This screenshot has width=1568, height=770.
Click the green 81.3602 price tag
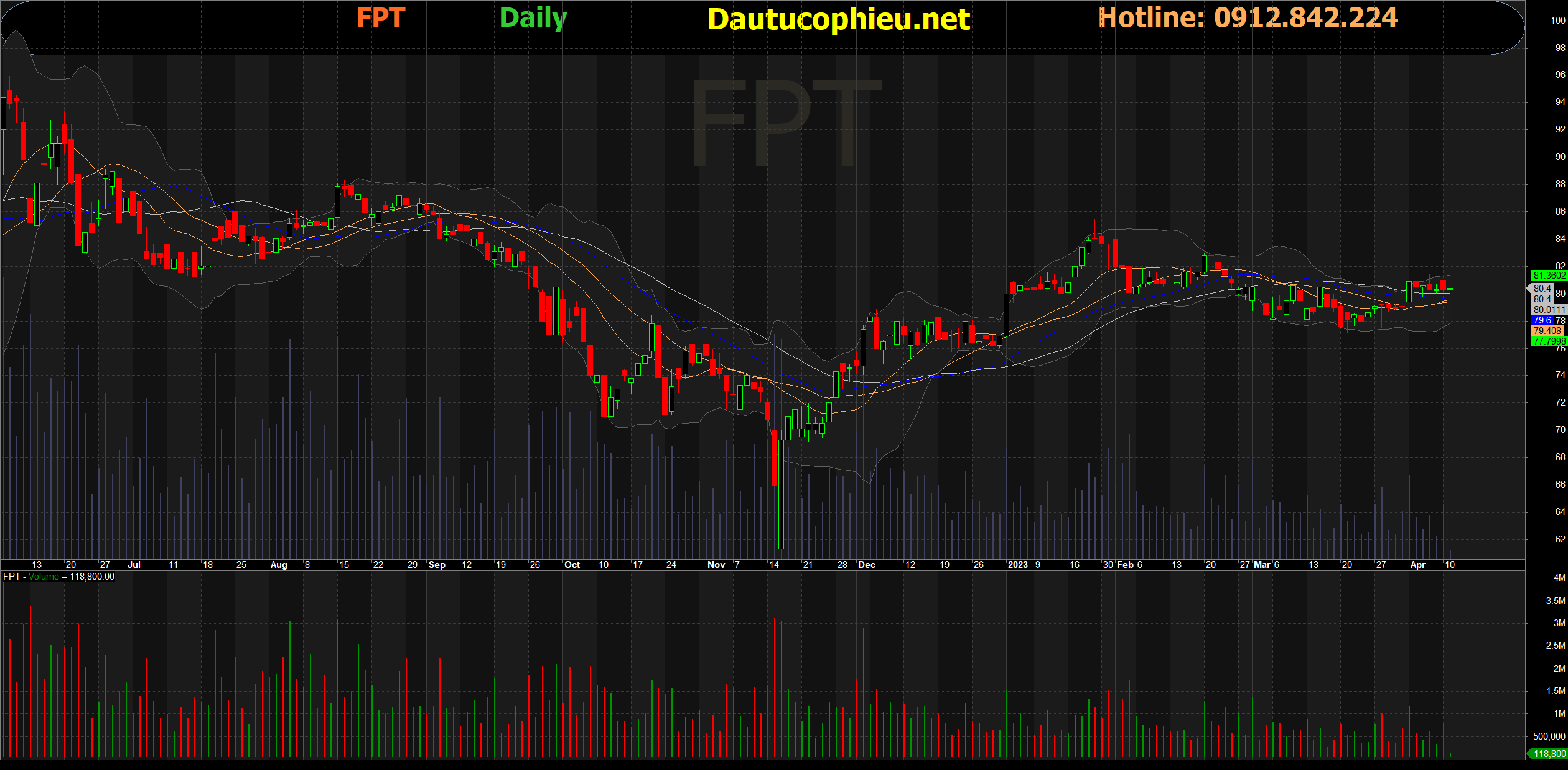1548,276
